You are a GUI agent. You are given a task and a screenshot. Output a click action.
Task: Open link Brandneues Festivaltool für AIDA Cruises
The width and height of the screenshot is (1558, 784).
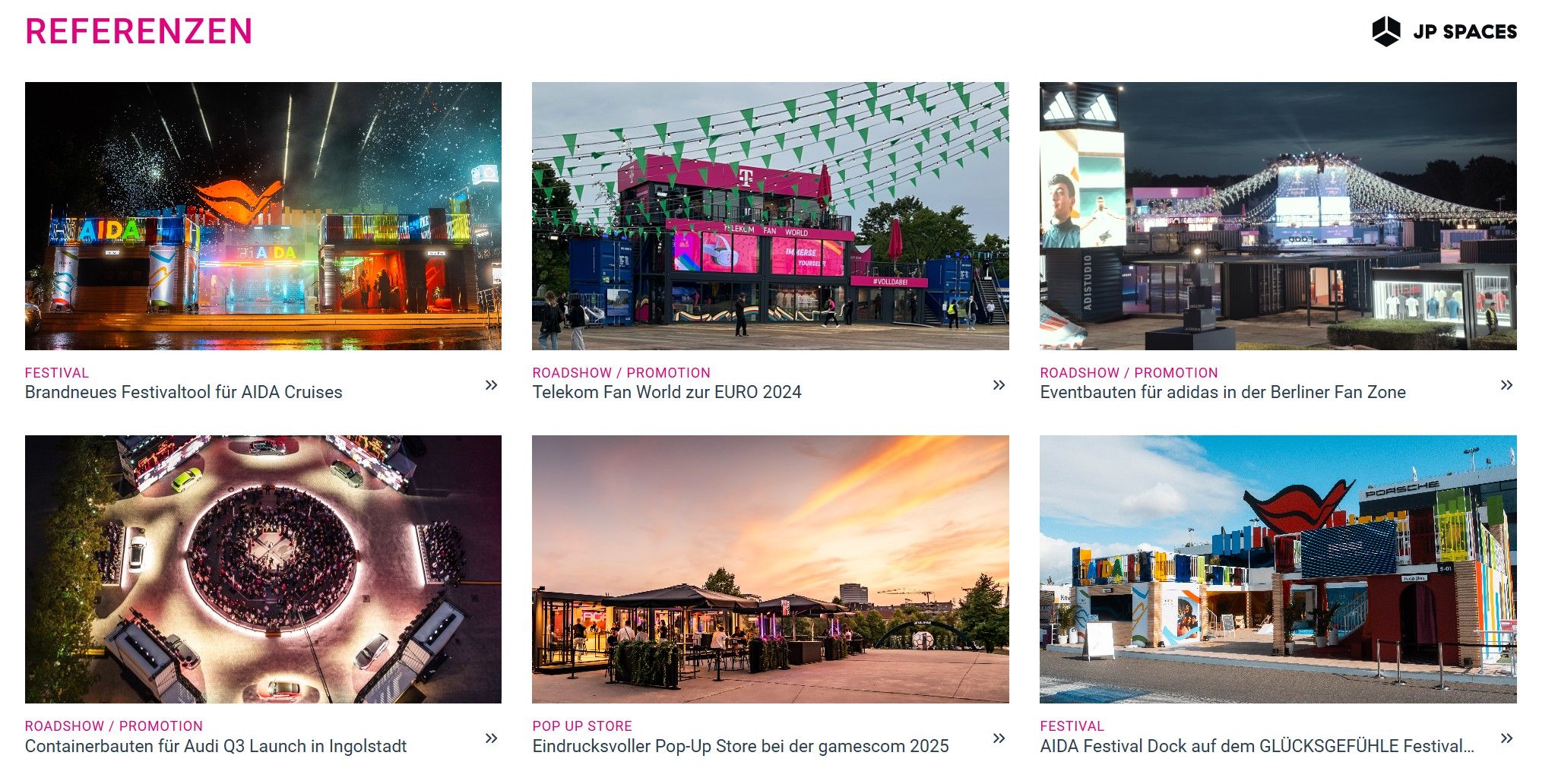tap(184, 393)
